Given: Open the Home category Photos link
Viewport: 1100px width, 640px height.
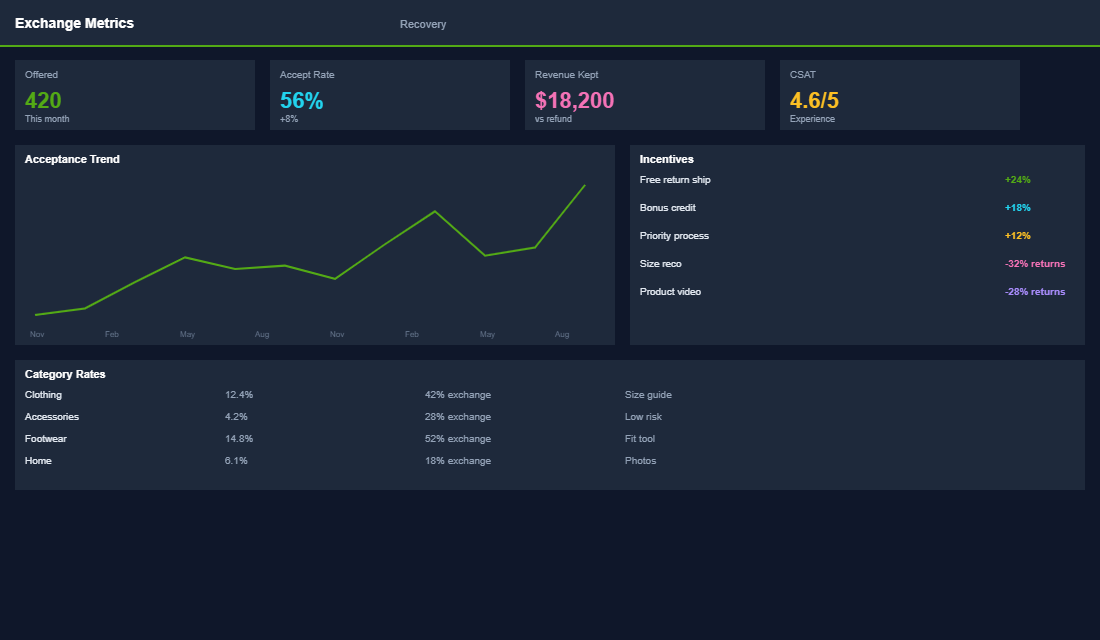Looking at the screenshot, I should click(640, 460).
